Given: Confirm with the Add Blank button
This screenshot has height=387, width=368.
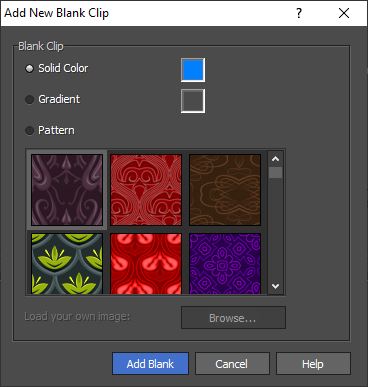Looking at the screenshot, I should click(150, 364).
